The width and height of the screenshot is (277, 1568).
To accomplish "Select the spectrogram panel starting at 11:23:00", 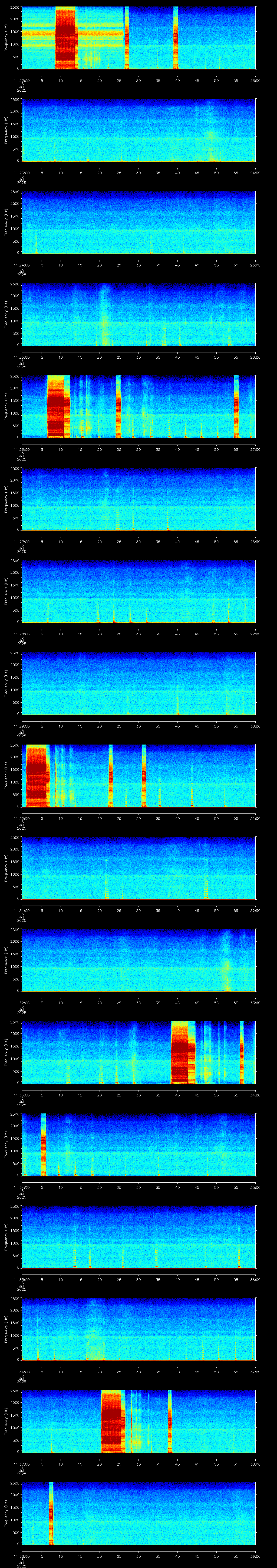I will click(x=139, y=130).
